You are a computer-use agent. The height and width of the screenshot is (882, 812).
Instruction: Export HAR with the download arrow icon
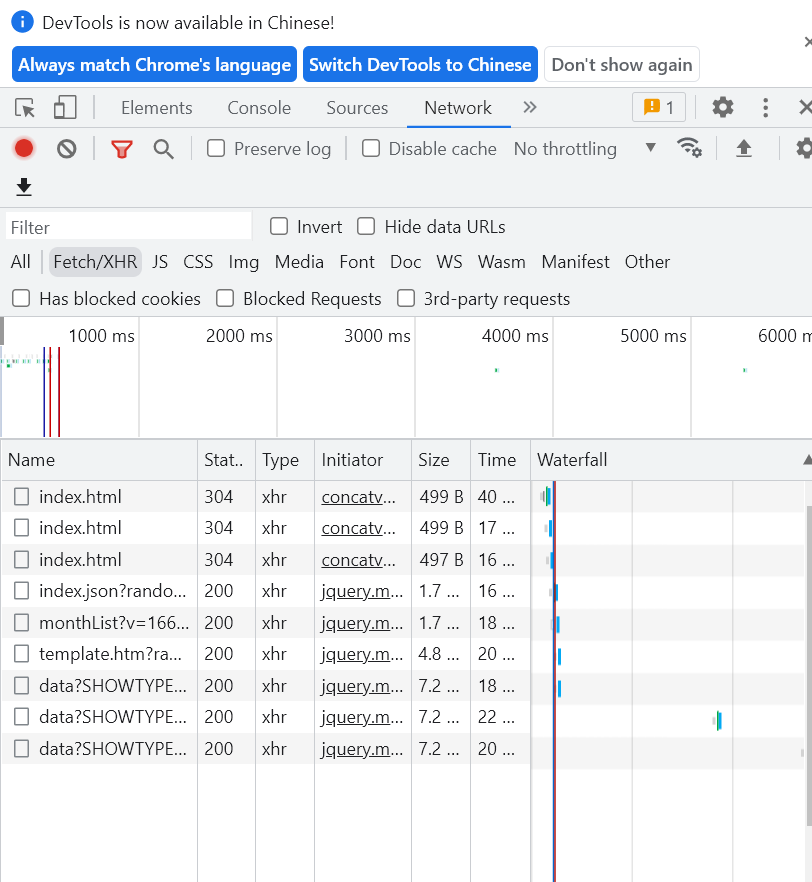tap(24, 187)
